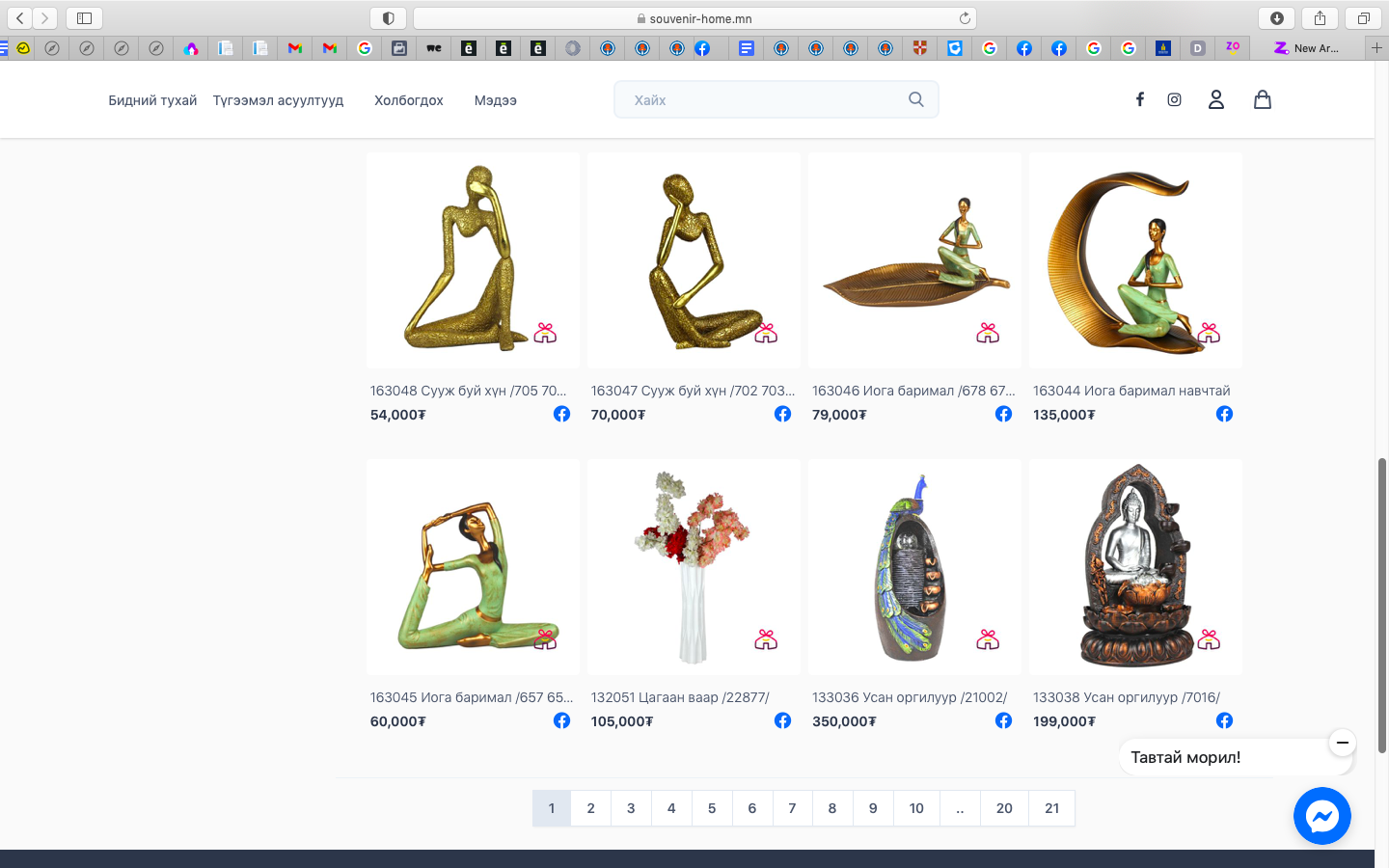Open product 163044 Иога баримал навчтай
This screenshot has height=868, width=1389.
[x=1130, y=391]
